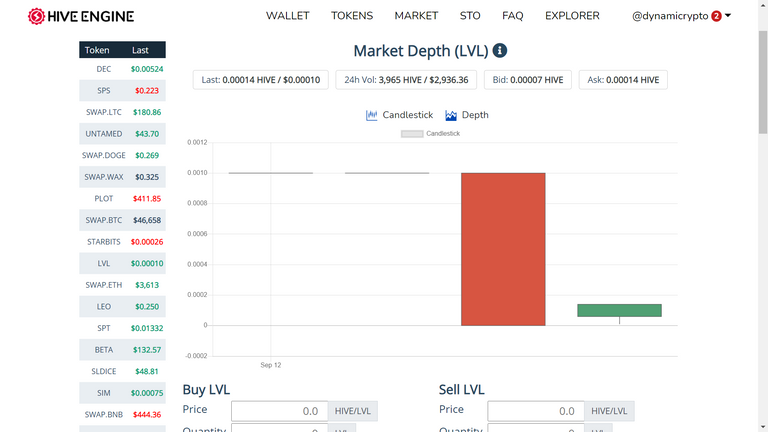Click the Last column header
Image resolution: width=768 pixels, height=432 pixels.
[140, 50]
